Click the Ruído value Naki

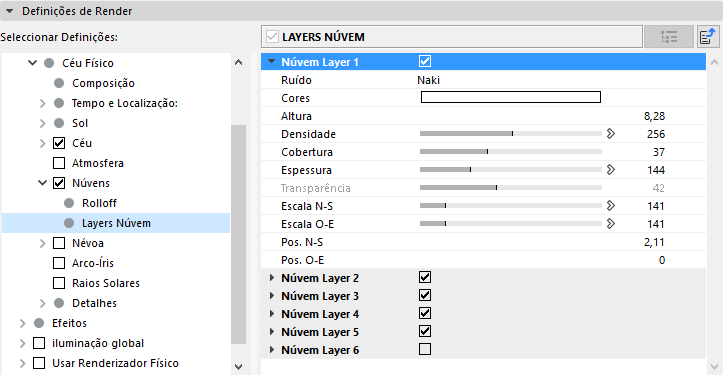pyautogui.click(x=428, y=80)
